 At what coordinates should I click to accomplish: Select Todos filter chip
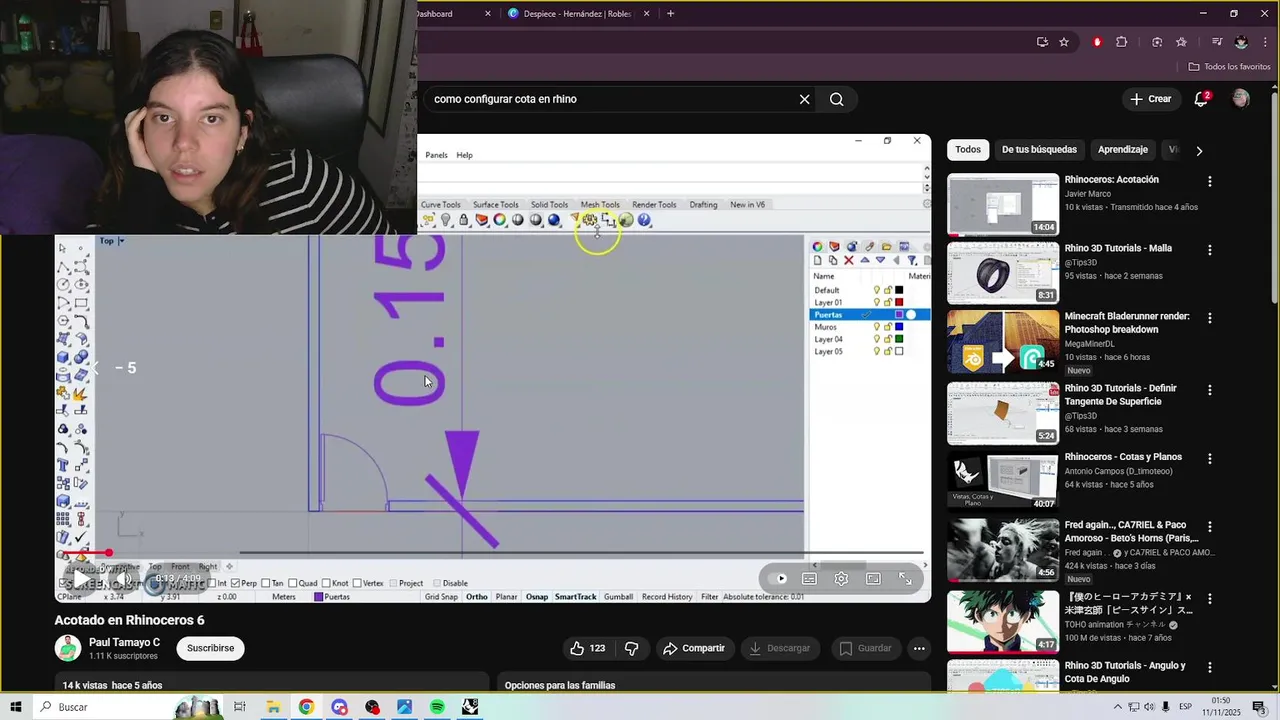[968, 149]
